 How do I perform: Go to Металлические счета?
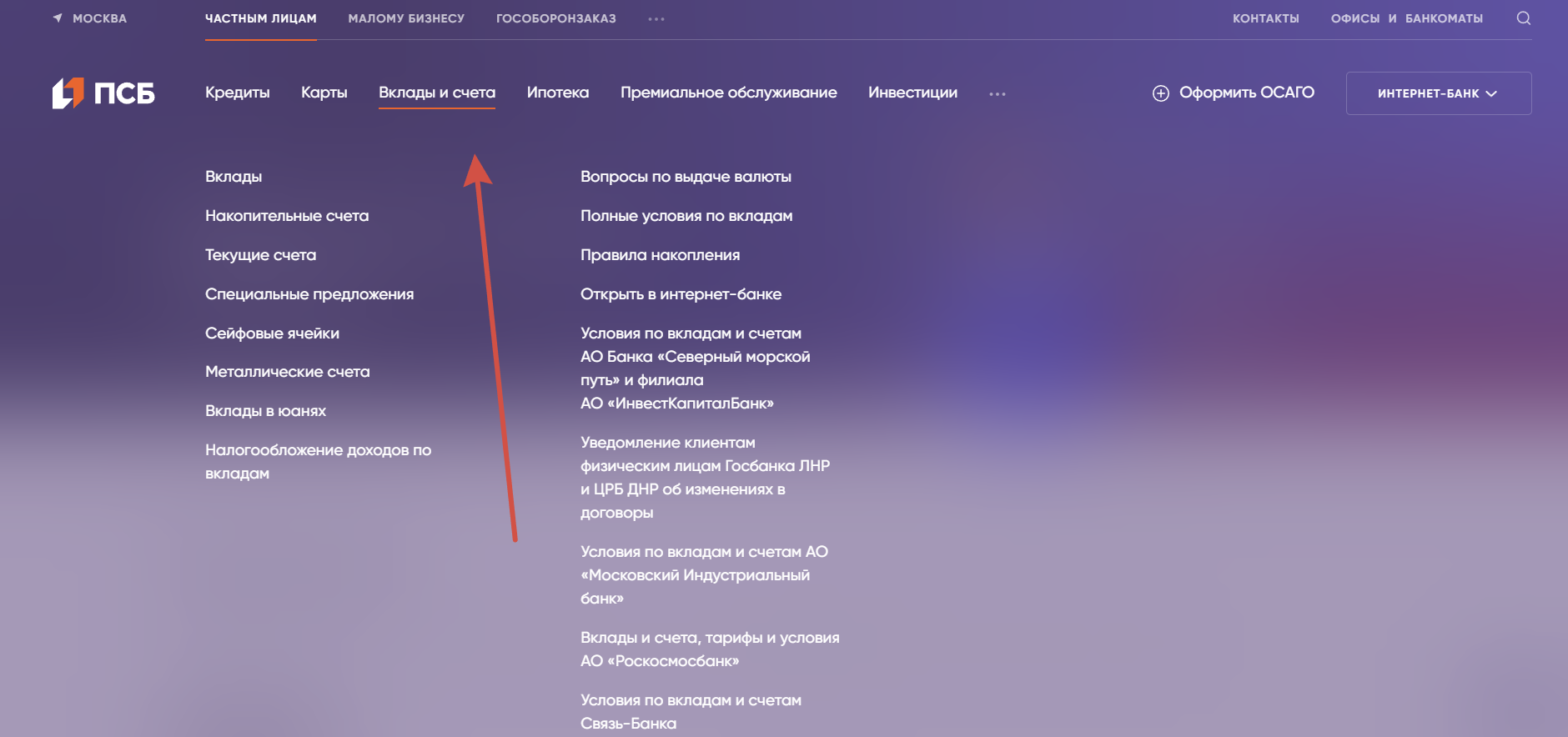pyautogui.click(x=288, y=372)
